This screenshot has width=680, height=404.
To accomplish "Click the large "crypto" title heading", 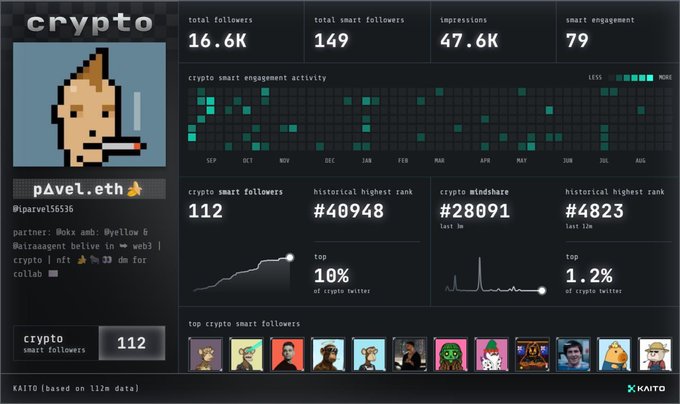I will click(89, 23).
